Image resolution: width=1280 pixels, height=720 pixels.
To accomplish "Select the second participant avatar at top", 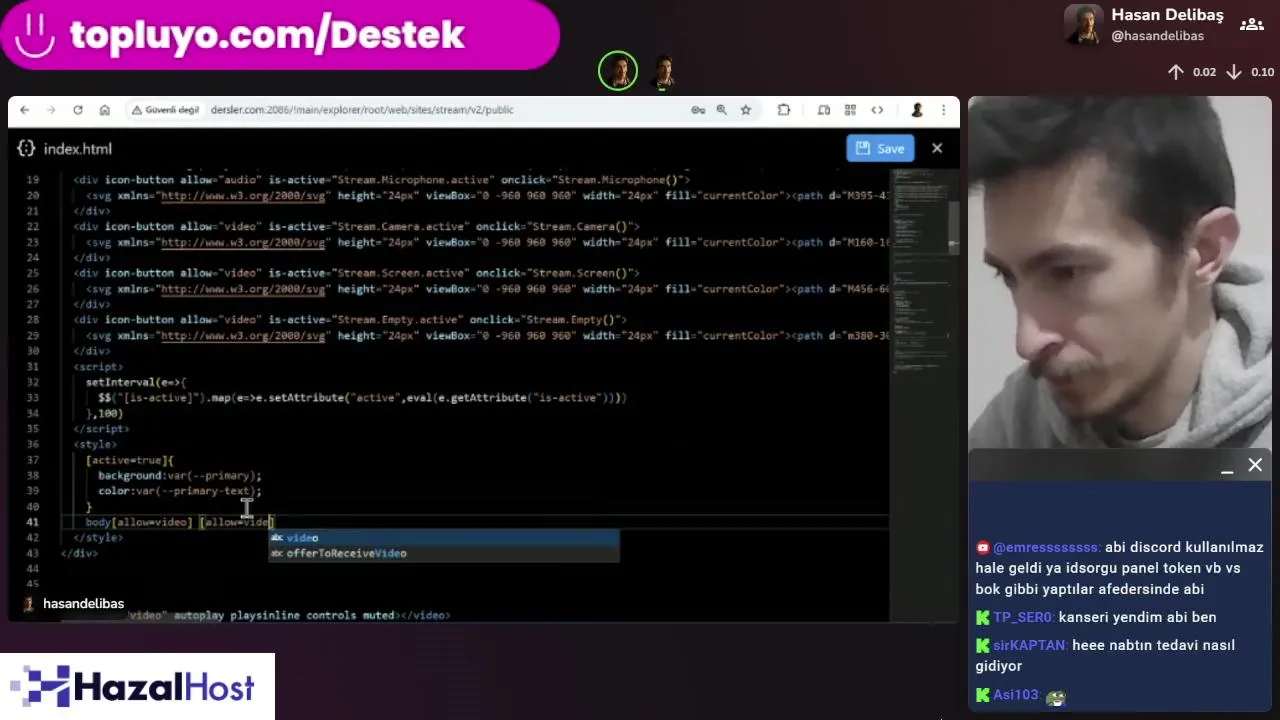I will (x=664, y=71).
